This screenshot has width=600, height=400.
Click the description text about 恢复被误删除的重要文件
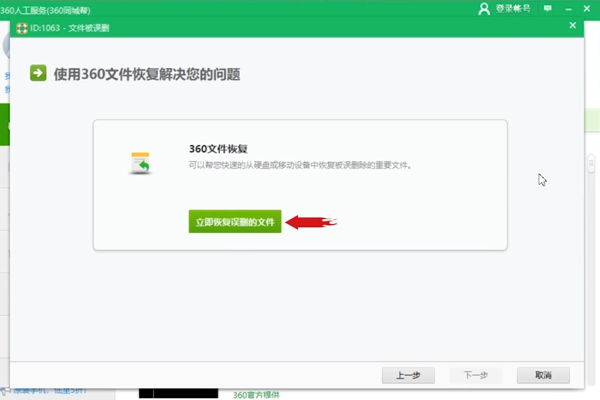[x=300, y=165]
